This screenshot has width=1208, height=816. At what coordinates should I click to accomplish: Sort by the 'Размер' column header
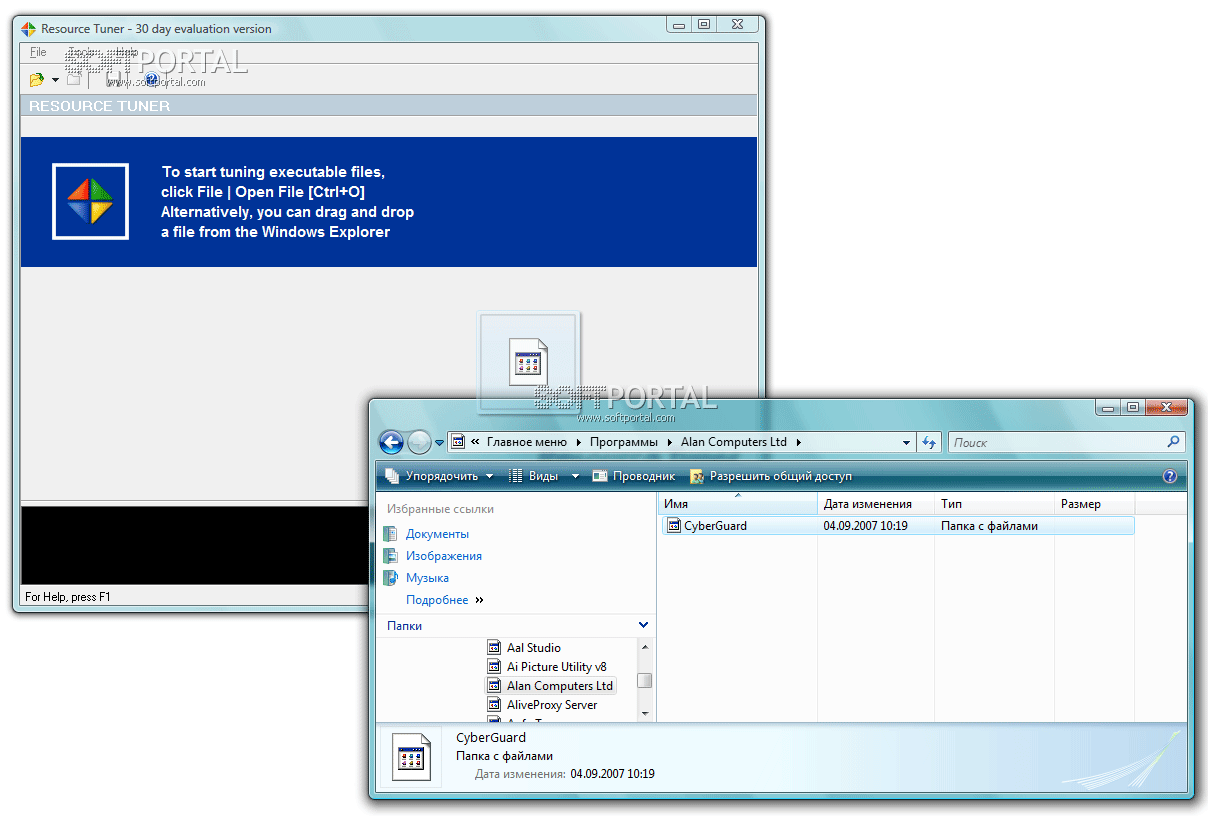pos(1095,504)
